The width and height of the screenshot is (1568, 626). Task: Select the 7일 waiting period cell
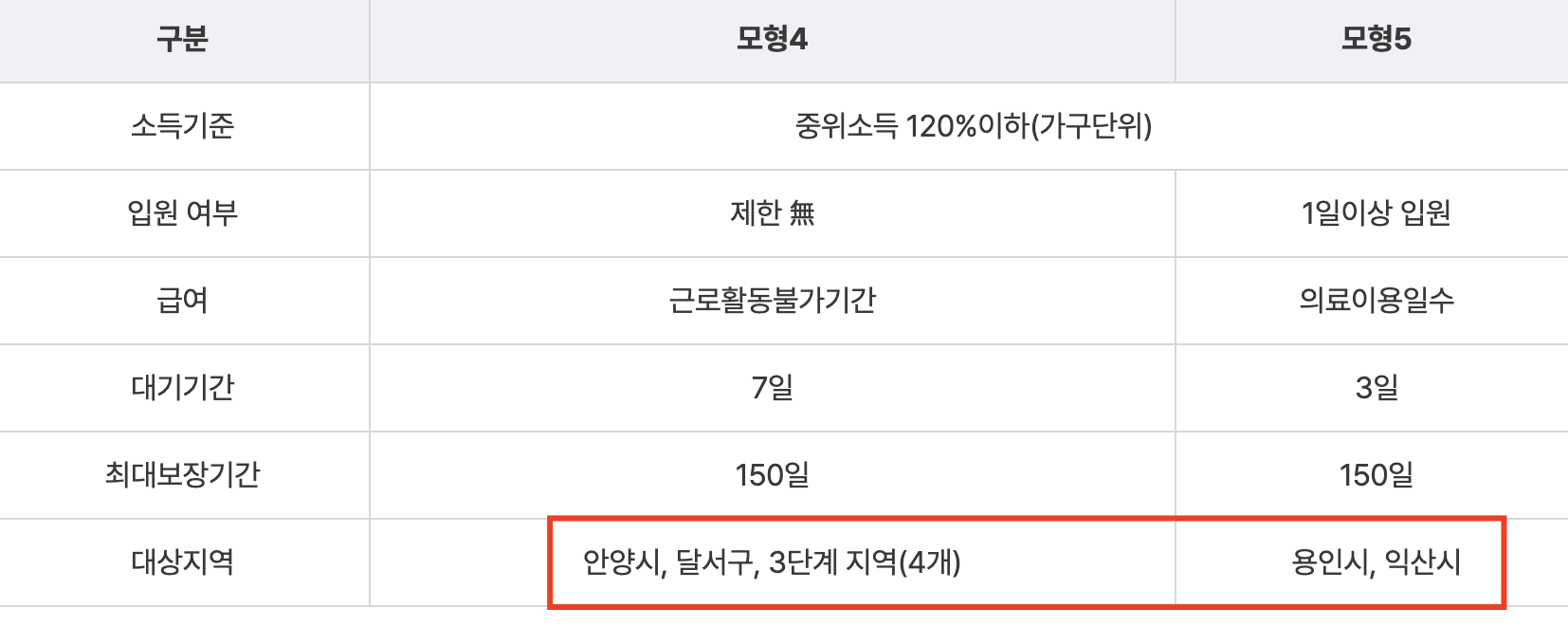(x=773, y=388)
